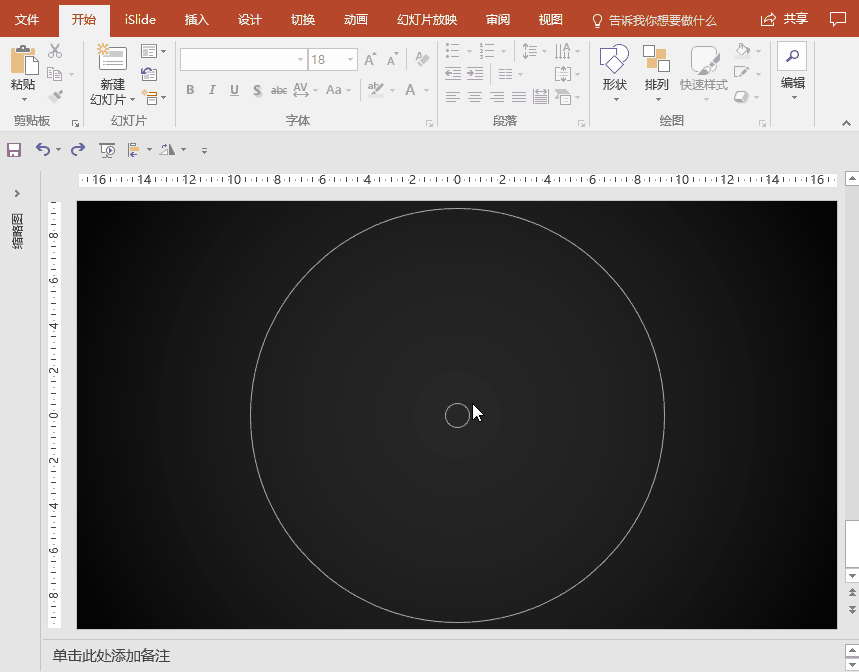Image resolution: width=859 pixels, height=672 pixels.
Task: Expand the font size dropdown showing 18
Action: click(350, 60)
